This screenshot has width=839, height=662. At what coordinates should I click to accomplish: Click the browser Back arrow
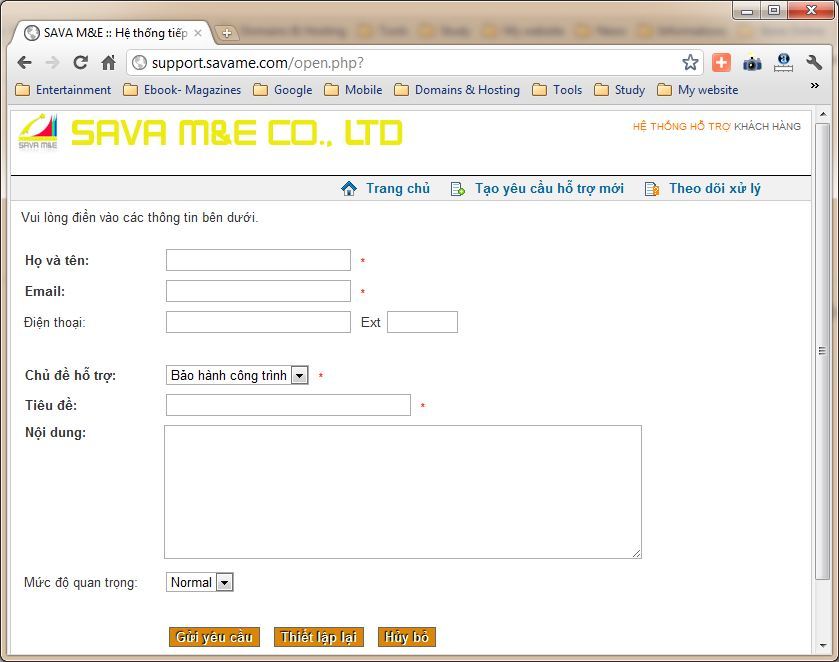tap(25, 63)
